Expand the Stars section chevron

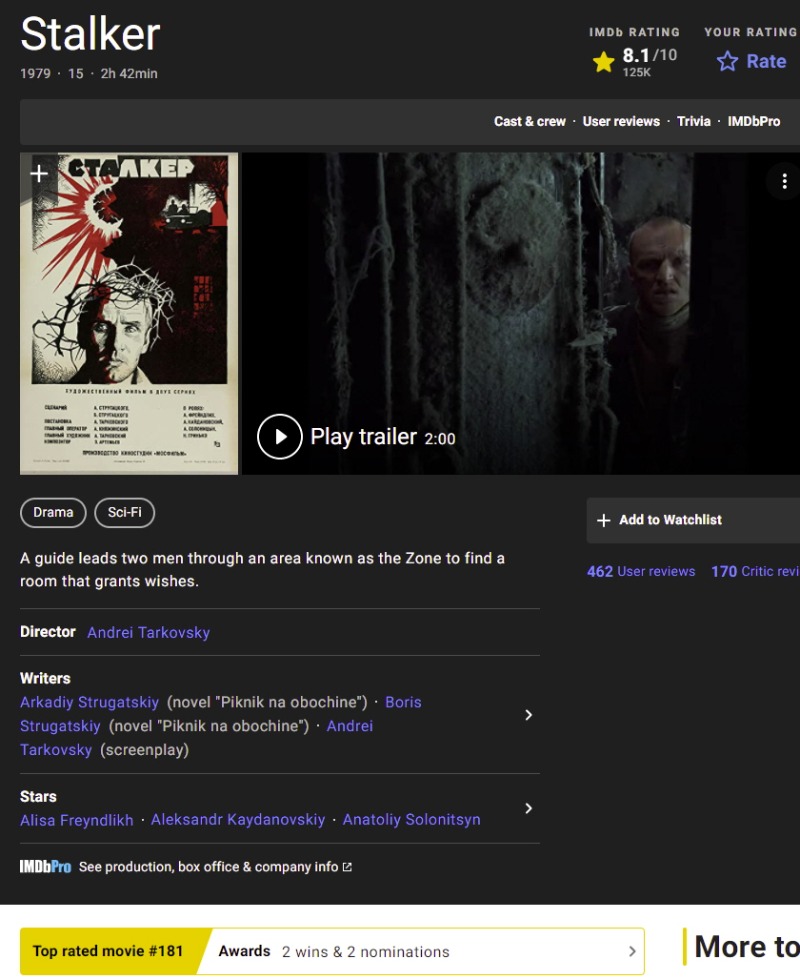coord(529,808)
